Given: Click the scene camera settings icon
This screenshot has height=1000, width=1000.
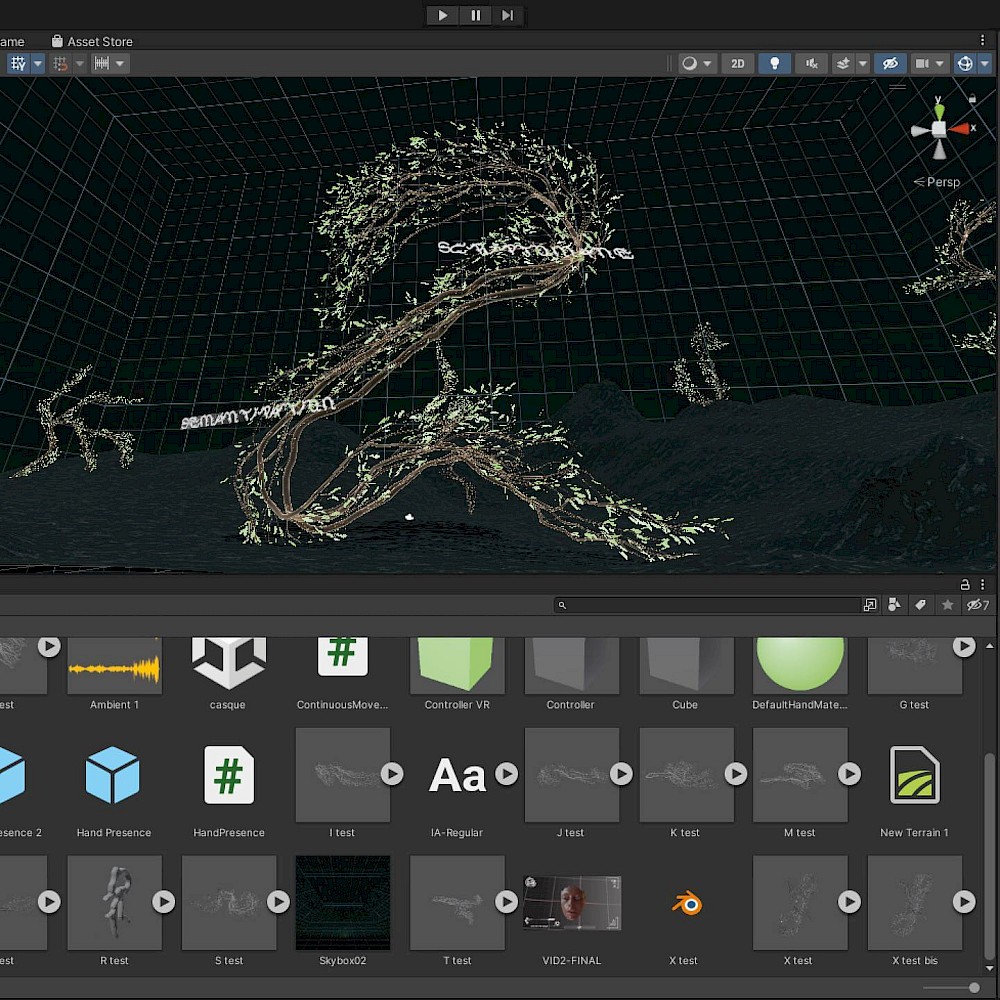Looking at the screenshot, I should (x=922, y=63).
